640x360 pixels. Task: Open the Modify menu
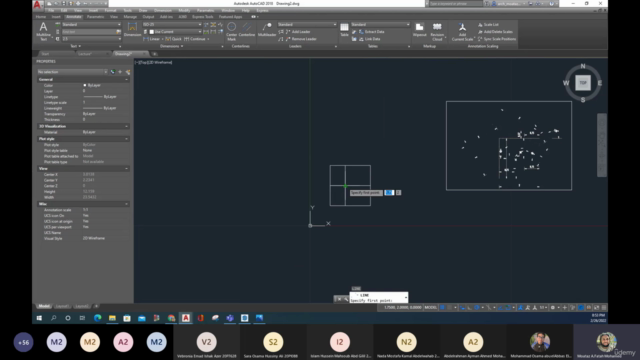pyautogui.click(x=184, y=10)
